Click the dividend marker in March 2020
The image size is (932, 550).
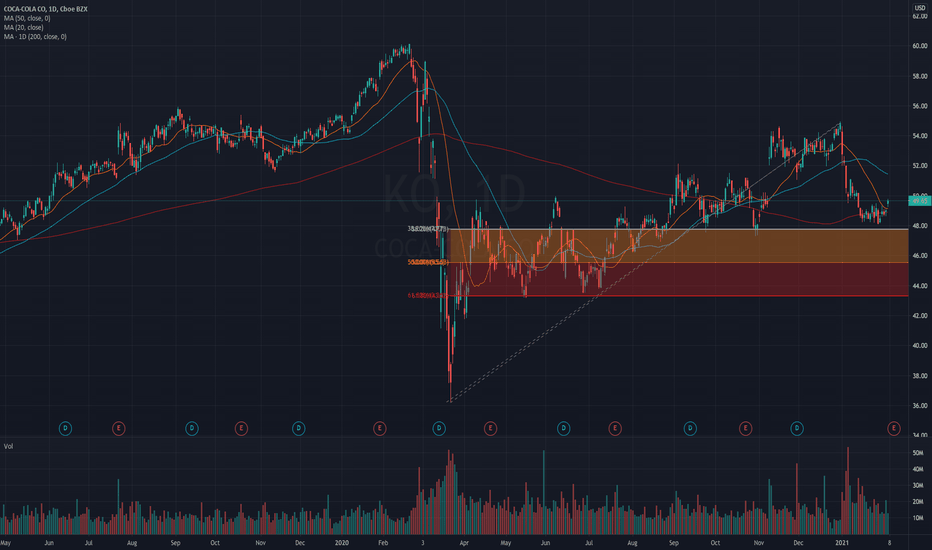point(439,428)
